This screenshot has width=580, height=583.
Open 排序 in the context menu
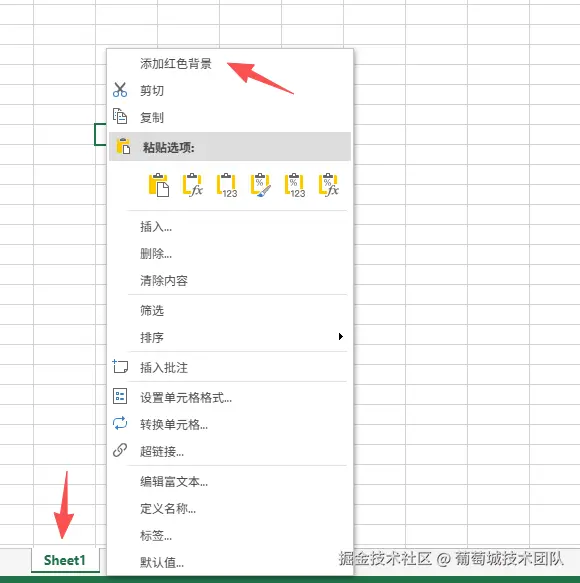230,337
